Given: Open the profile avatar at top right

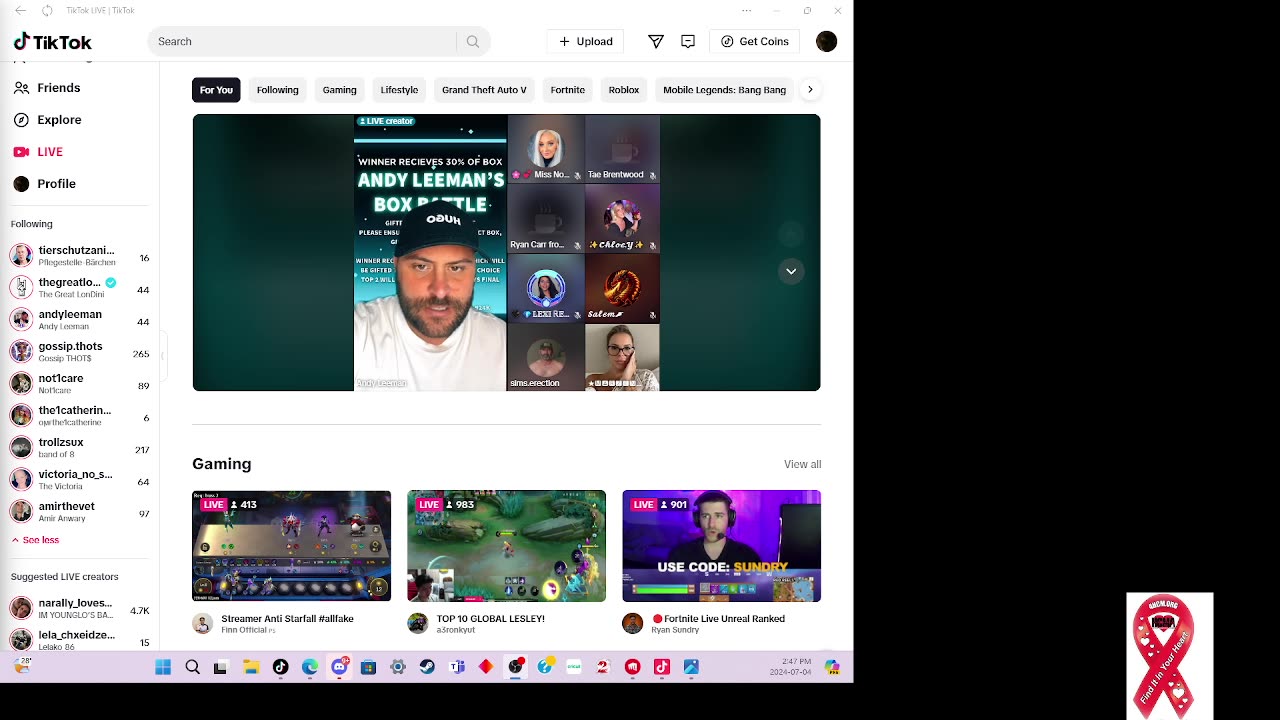Looking at the screenshot, I should point(826,41).
